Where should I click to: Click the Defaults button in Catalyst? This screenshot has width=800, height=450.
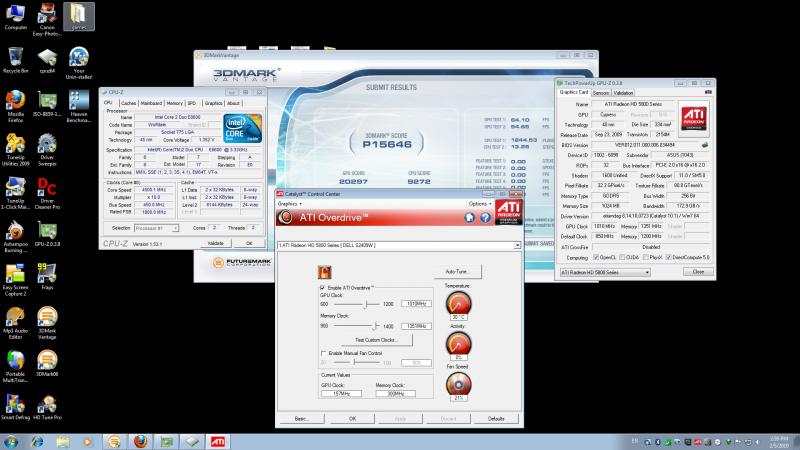[496, 419]
